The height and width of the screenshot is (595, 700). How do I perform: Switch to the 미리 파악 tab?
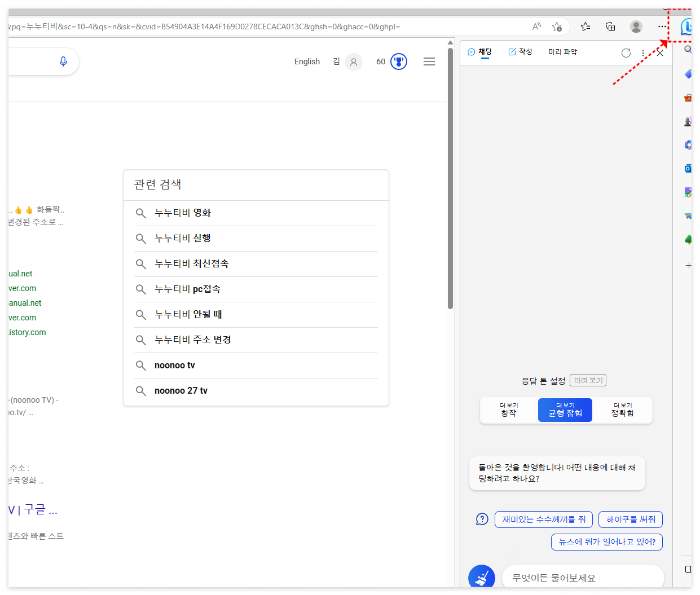tap(562, 52)
